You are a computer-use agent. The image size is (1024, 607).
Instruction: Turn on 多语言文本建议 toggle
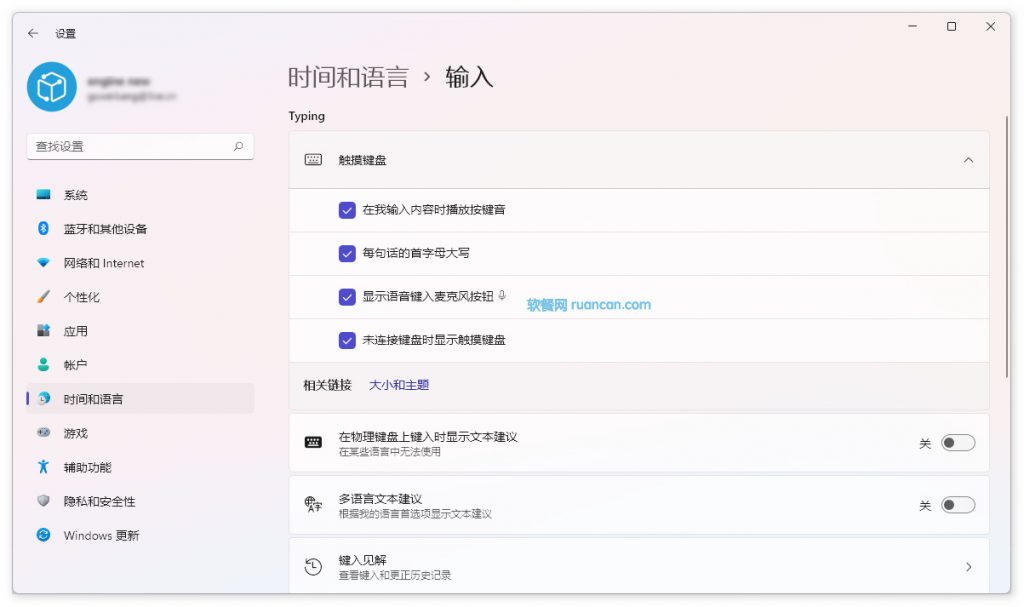(957, 505)
